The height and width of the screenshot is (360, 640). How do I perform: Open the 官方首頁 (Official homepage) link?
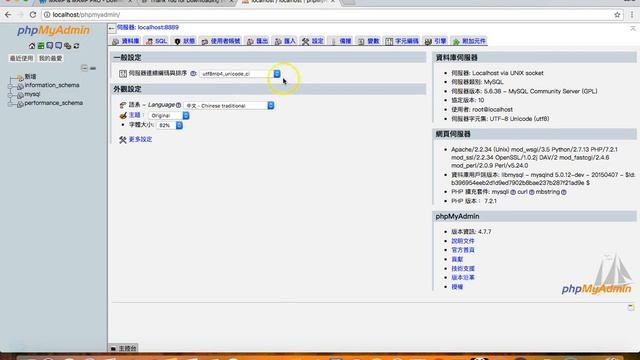pyautogui.click(x=463, y=250)
